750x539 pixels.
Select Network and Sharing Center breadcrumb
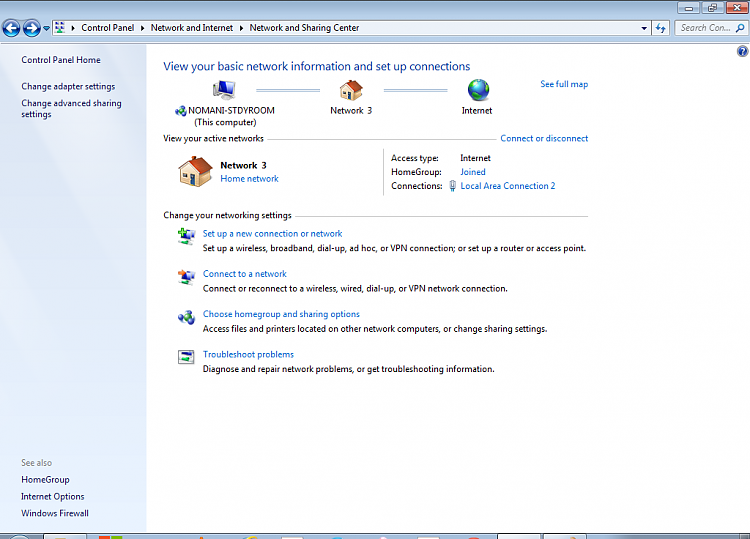point(304,28)
